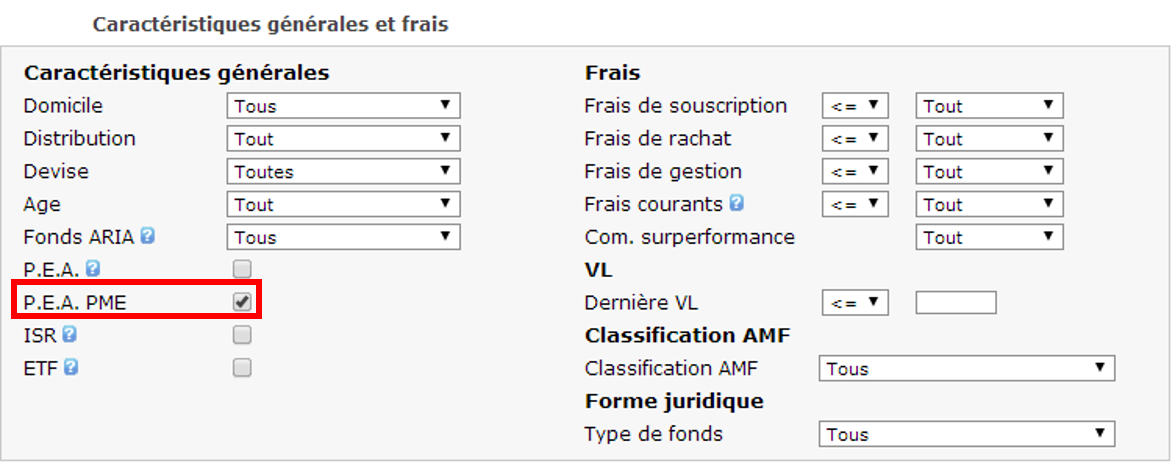Open the ISR help icon
The image size is (1175, 469).
coord(69,335)
